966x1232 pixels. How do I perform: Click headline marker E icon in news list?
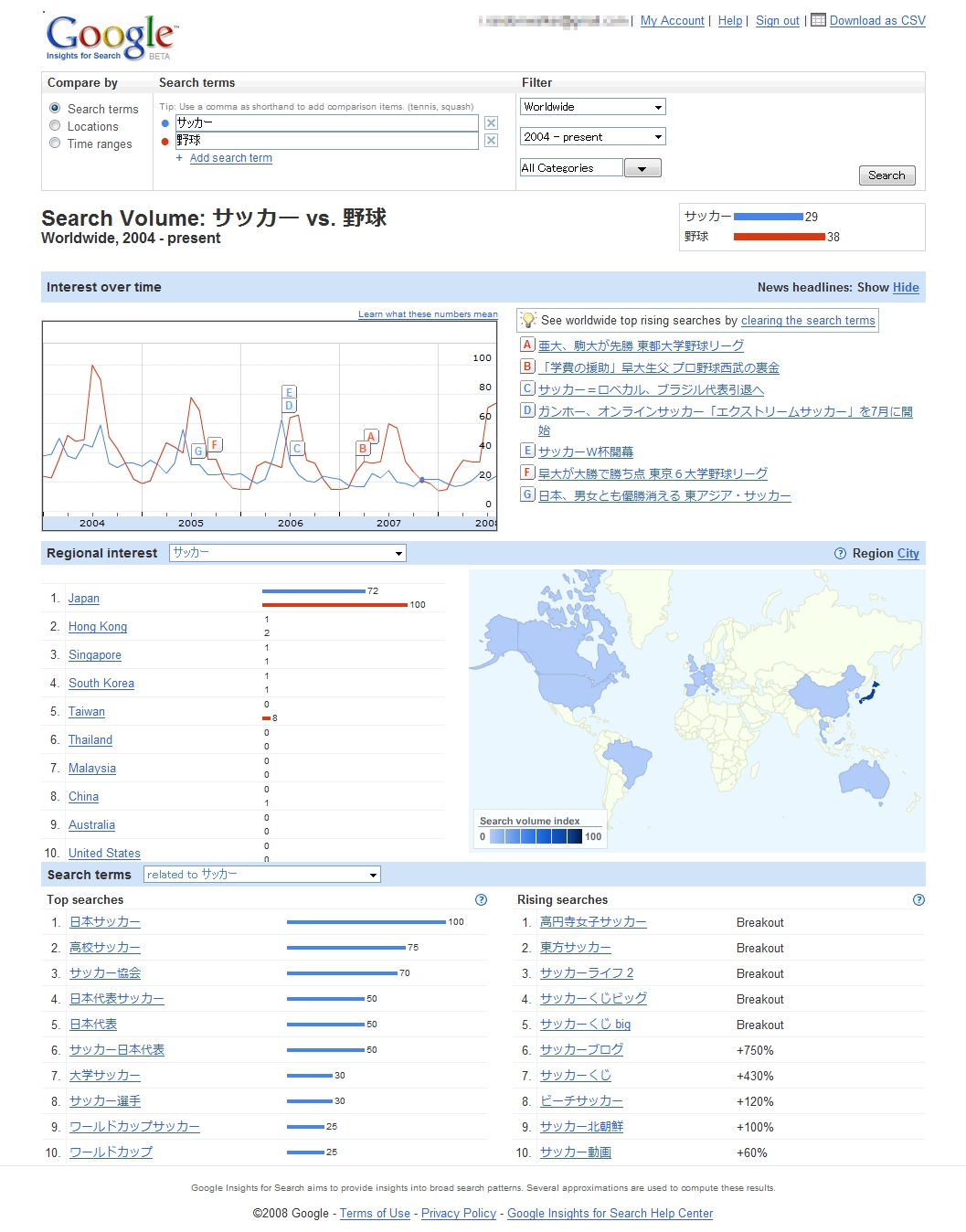coord(527,451)
